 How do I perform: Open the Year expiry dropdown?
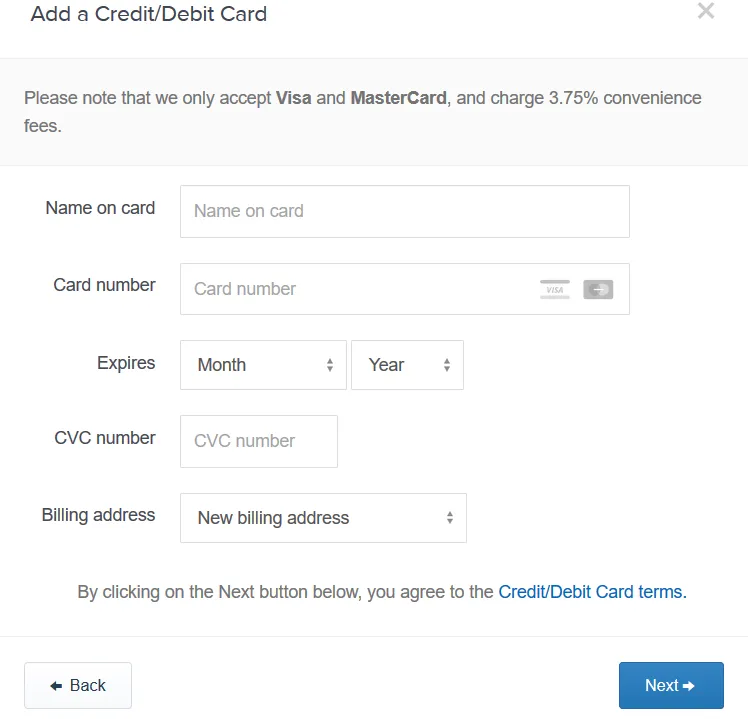[x=407, y=365]
